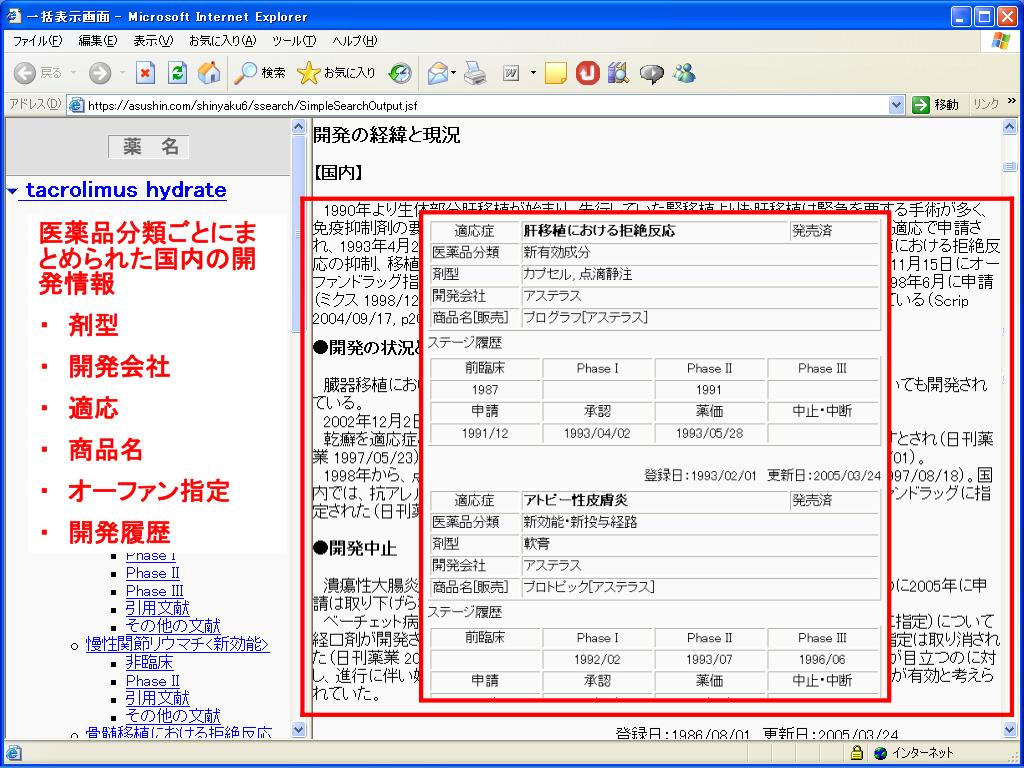This screenshot has width=1024, height=768.
Task: Click the yellow note toolbar icon
Action: (x=555, y=73)
